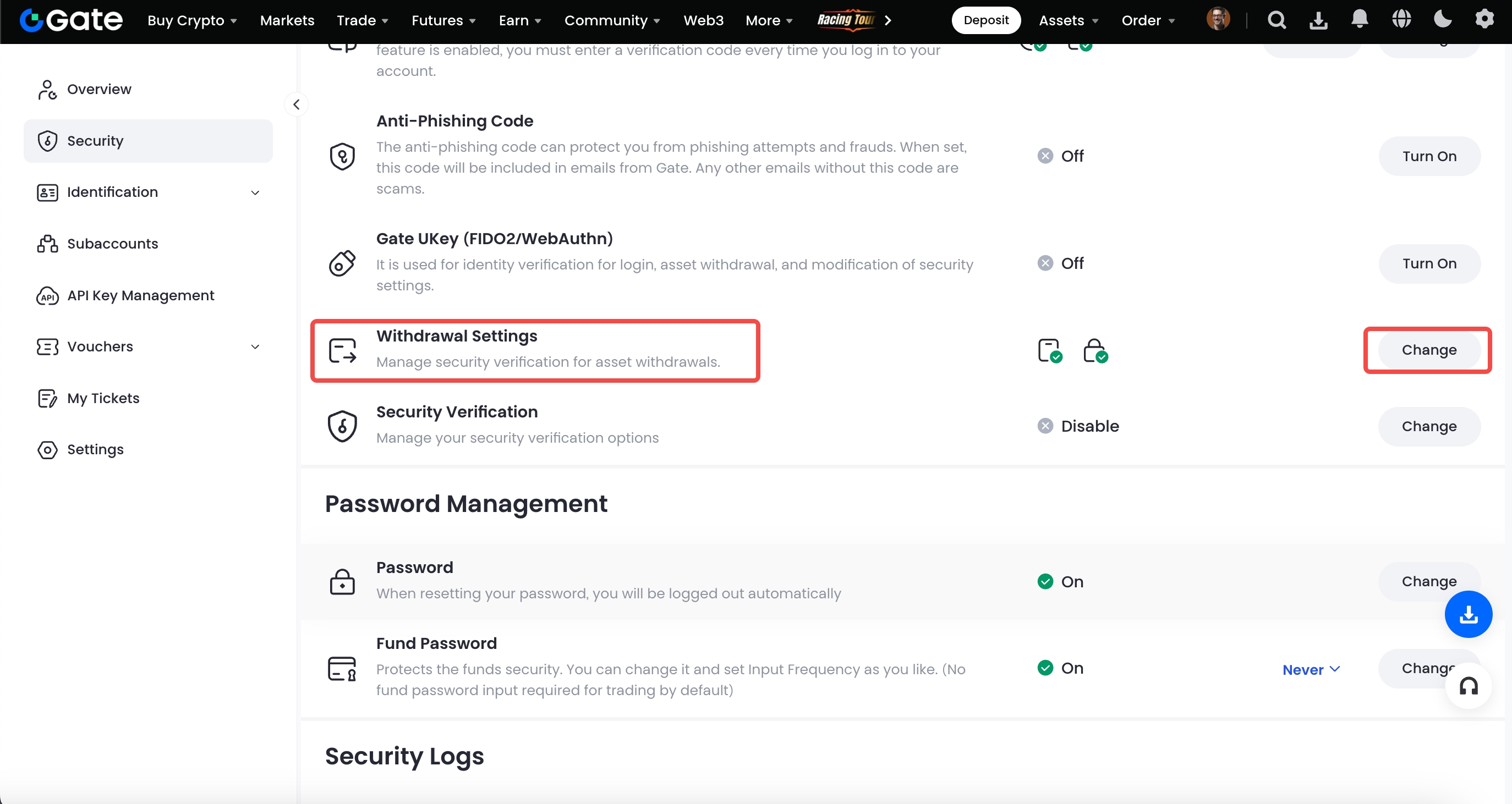
Task: Open the Futures navigation menu
Action: 443,20
